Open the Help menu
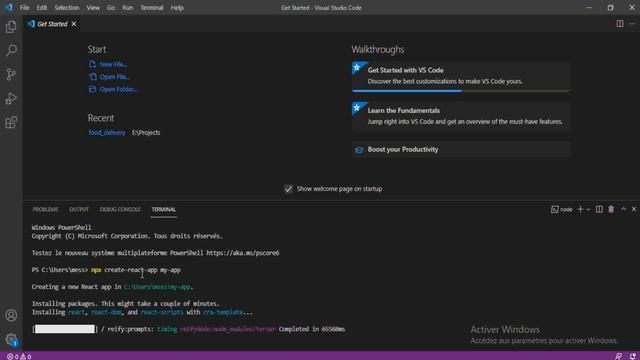The image size is (640, 360). 177,8
